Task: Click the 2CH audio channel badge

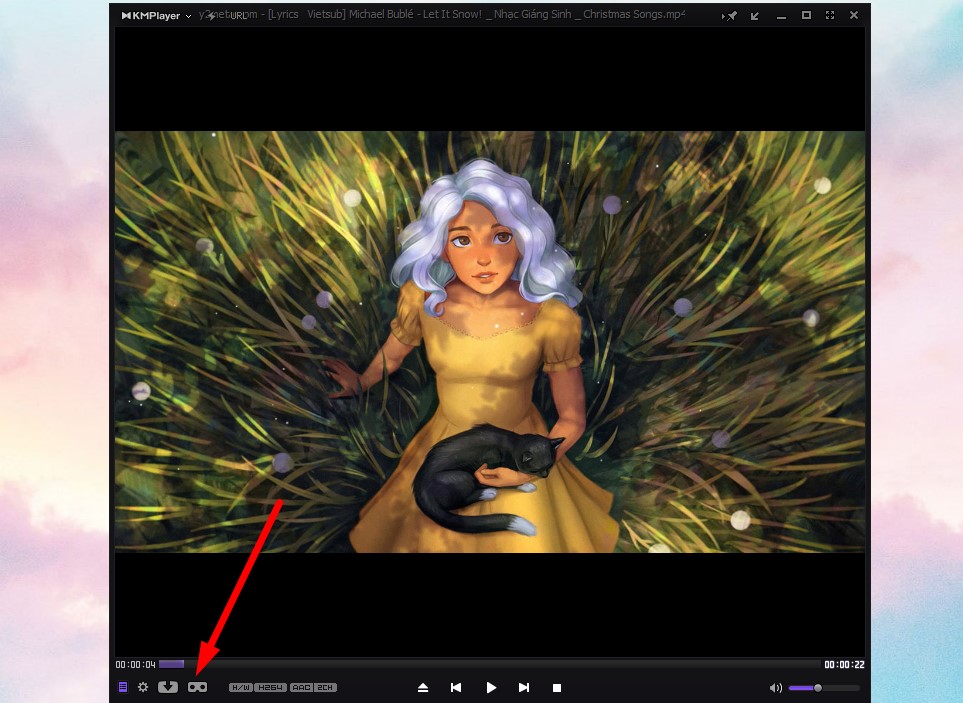Action: tap(326, 688)
